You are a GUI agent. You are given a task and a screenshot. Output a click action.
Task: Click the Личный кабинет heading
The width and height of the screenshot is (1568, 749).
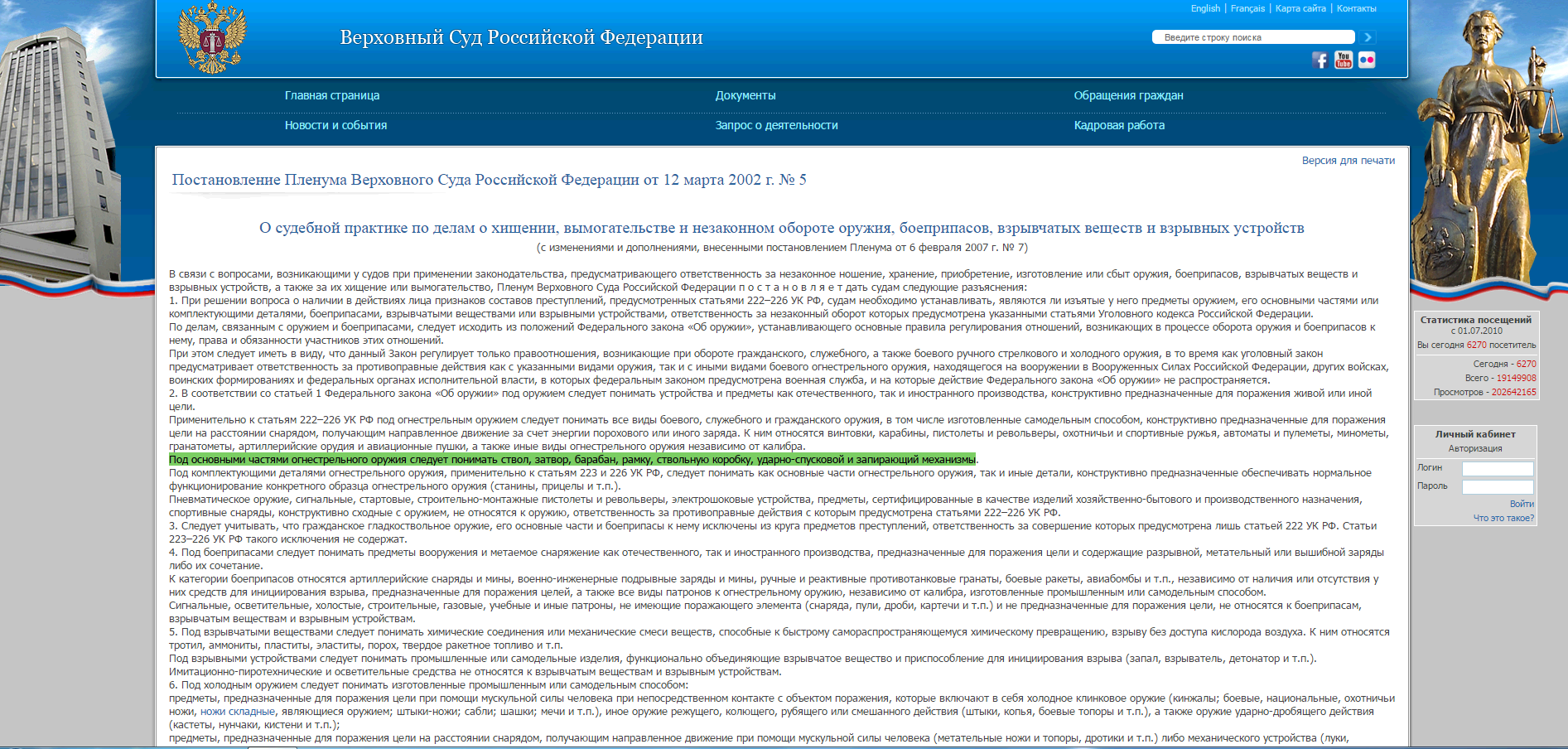[1475, 434]
